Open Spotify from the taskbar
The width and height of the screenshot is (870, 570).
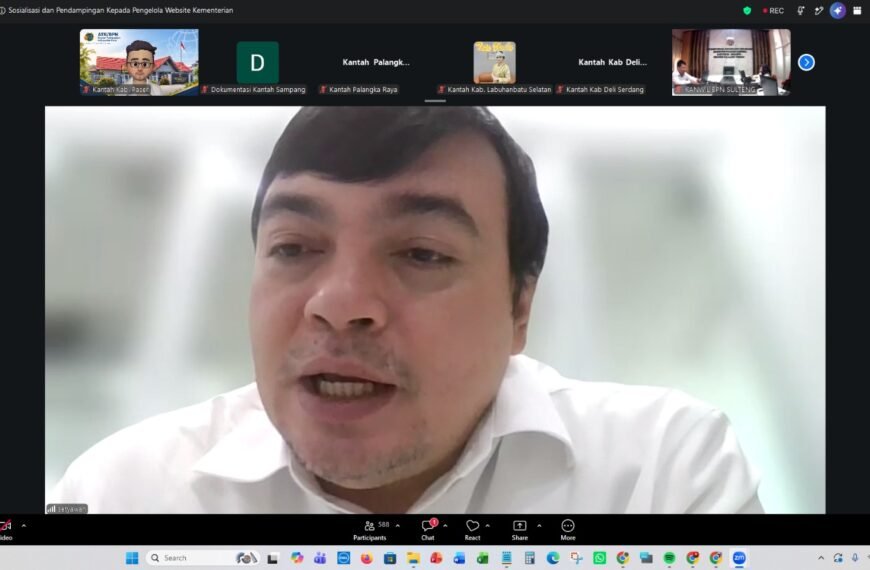coord(670,558)
